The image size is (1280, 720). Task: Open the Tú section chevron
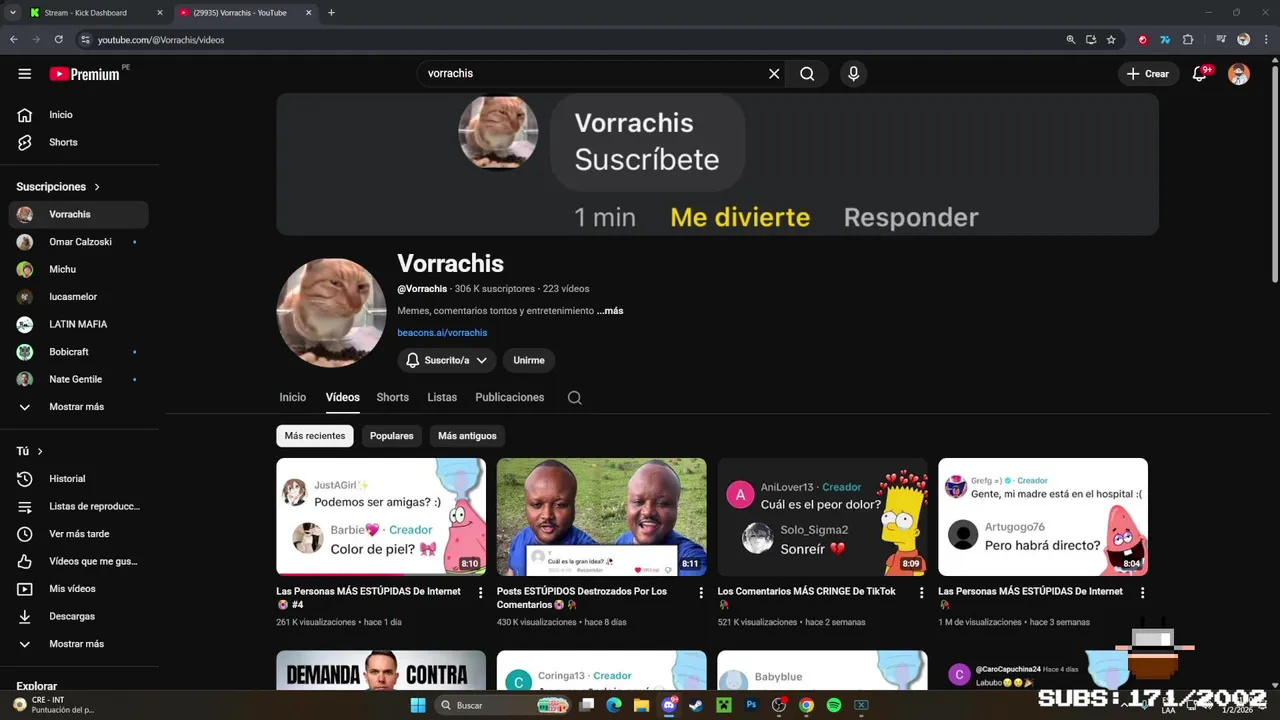coord(40,452)
